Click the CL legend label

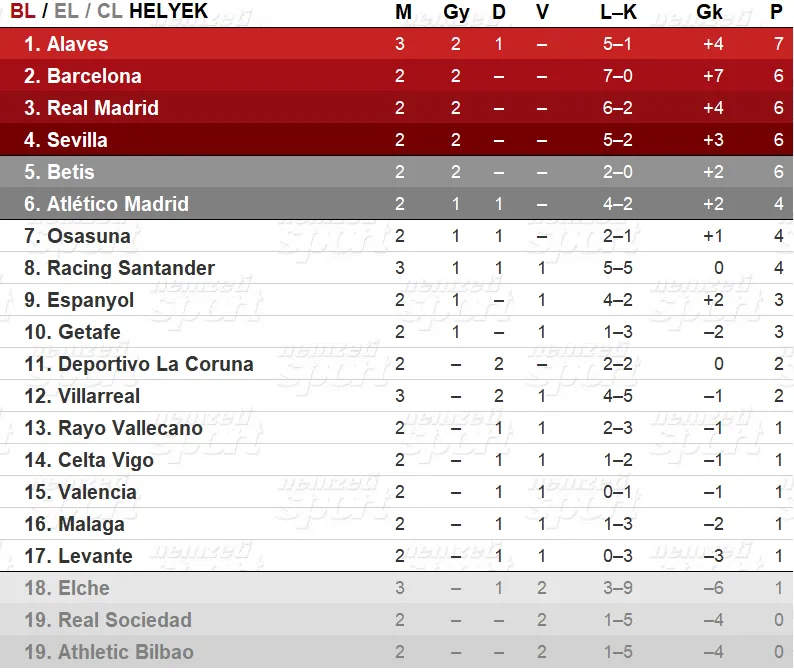pyautogui.click(x=109, y=11)
